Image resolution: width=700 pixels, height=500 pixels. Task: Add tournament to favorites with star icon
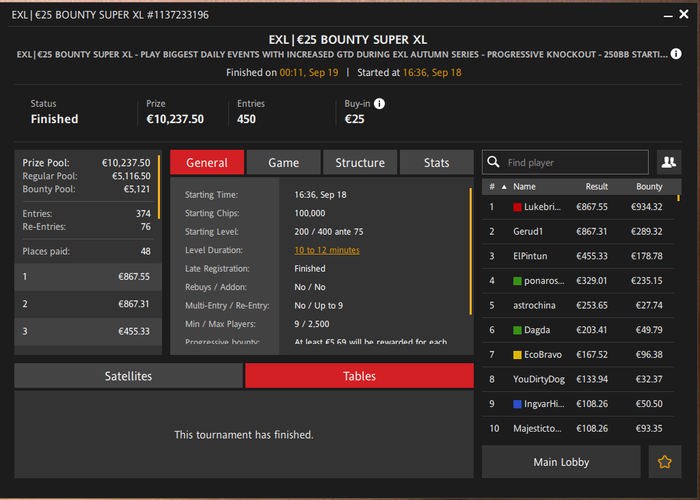click(x=664, y=462)
